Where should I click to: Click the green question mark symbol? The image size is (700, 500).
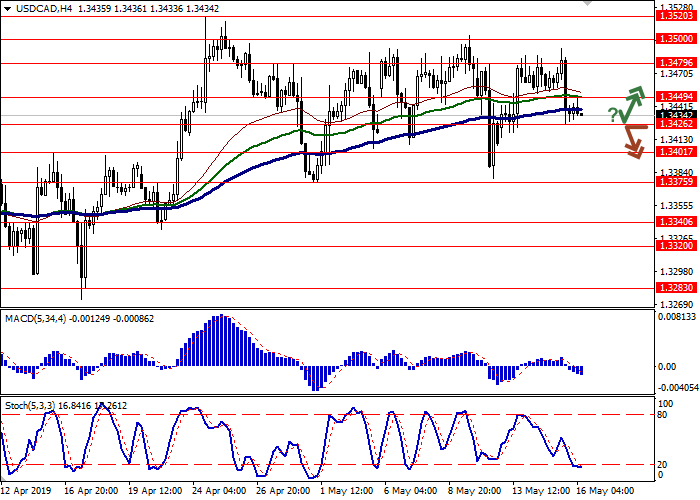pos(612,115)
